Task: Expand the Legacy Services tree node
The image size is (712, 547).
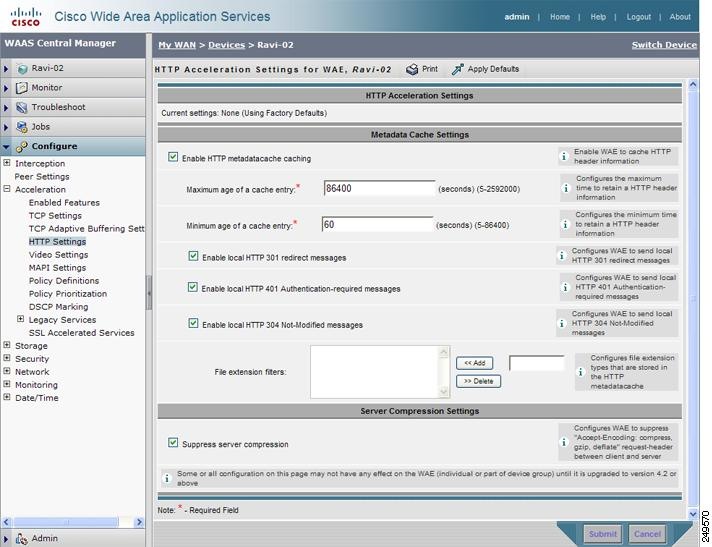Action: (x=20, y=319)
